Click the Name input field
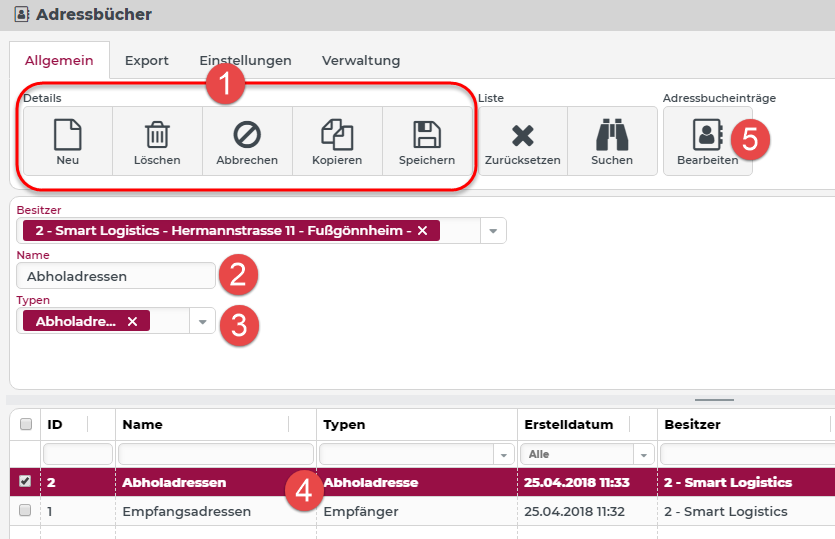 (116, 276)
